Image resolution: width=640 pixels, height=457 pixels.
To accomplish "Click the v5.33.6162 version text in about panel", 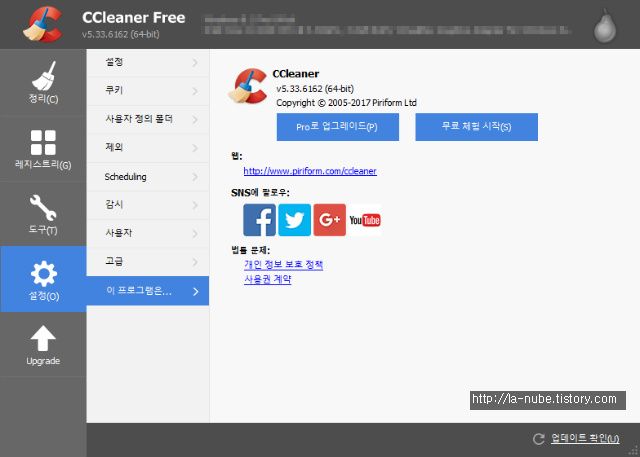I will [x=315, y=89].
